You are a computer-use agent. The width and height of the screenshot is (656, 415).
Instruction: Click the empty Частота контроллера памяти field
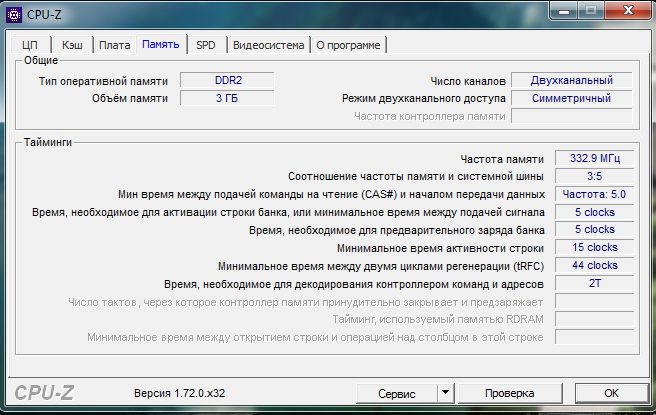point(571,116)
